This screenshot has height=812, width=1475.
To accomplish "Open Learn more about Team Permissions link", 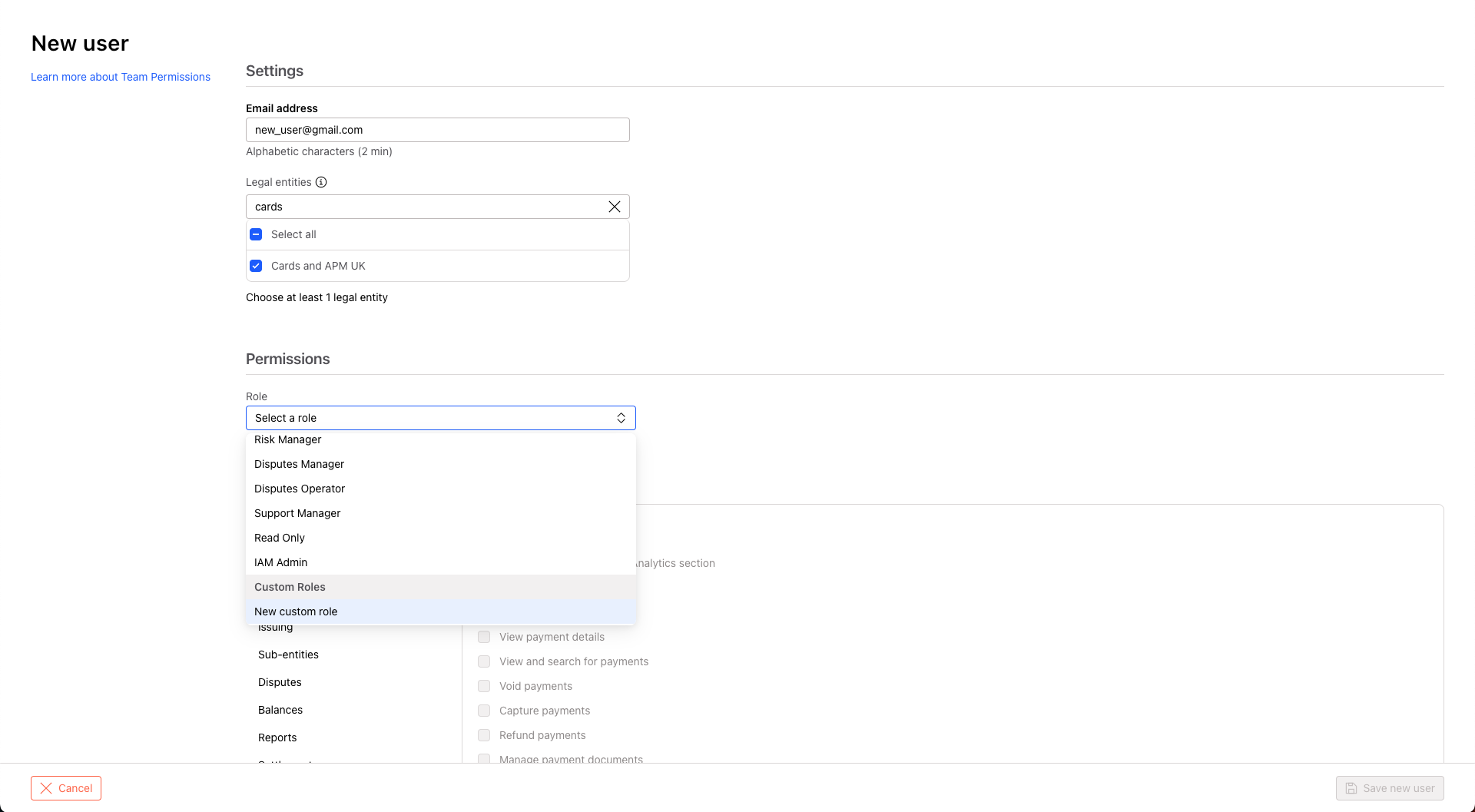I will [x=121, y=77].
